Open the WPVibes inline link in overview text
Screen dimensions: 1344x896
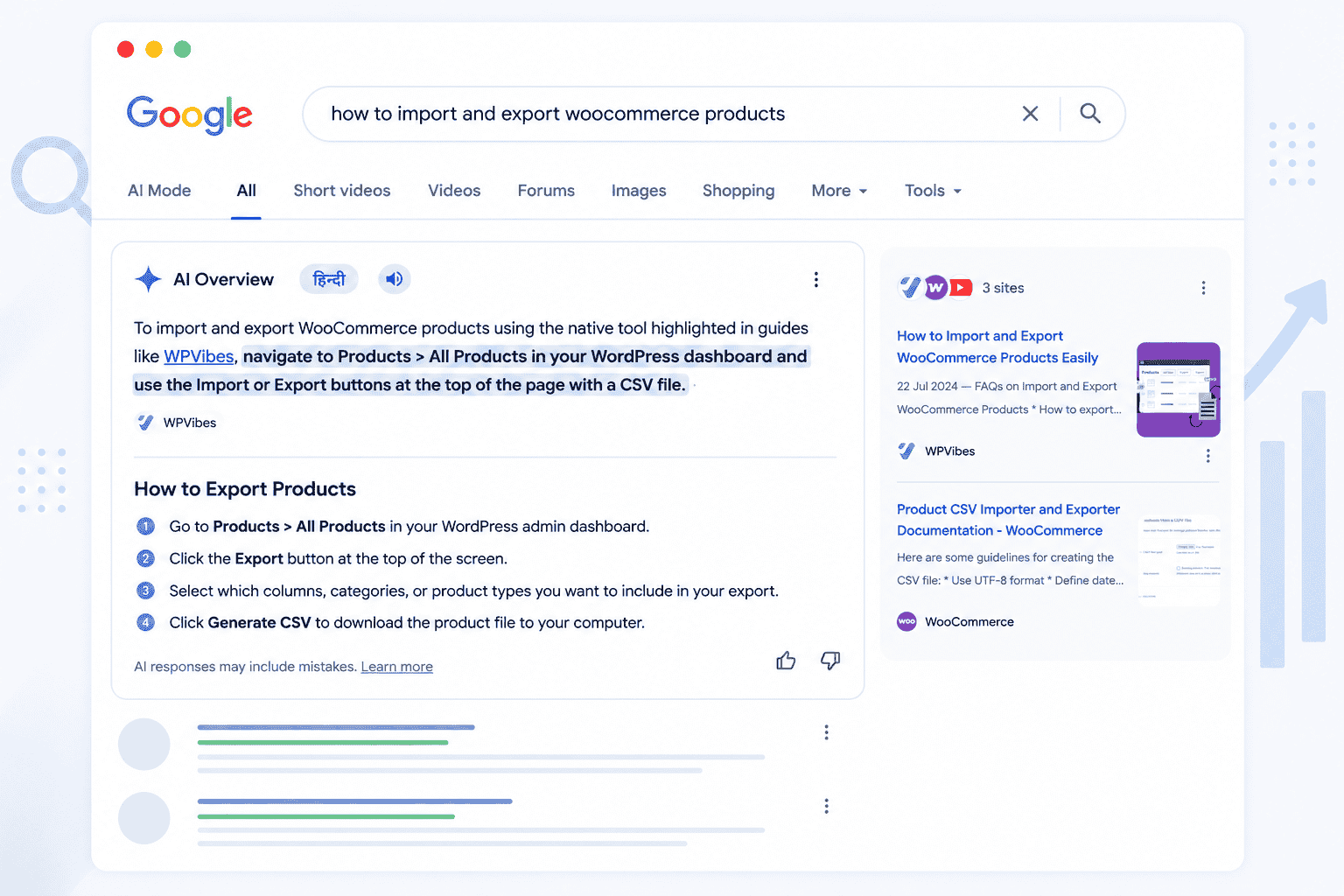[199, 356]
